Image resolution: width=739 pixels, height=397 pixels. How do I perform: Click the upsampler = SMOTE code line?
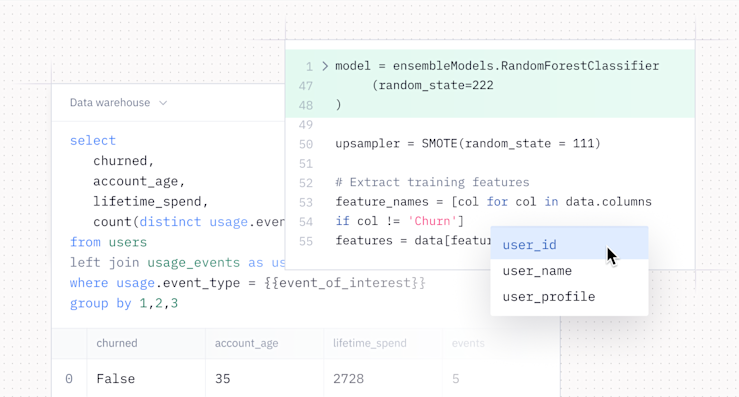(468, 143)
